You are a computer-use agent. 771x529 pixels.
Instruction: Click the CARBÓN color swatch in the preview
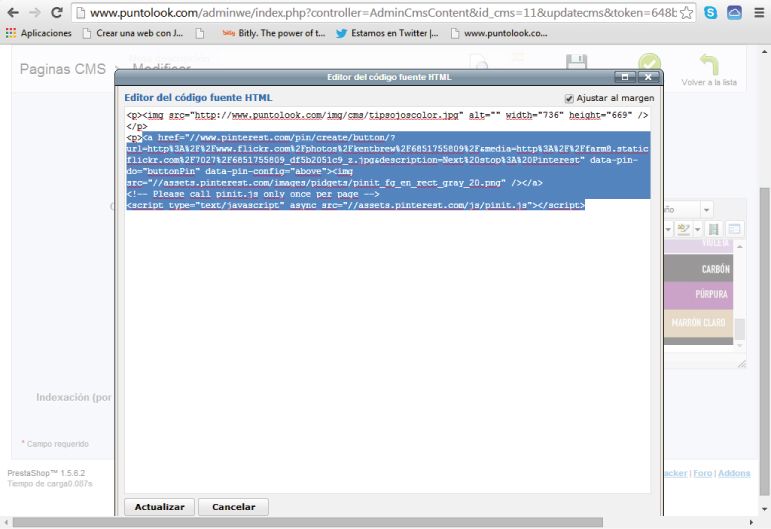(698, 268)
